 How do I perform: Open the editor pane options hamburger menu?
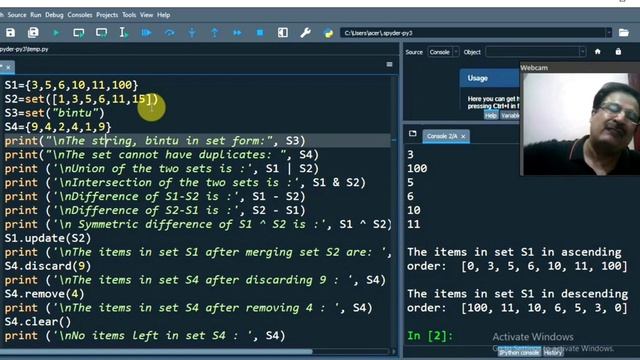click(389, 64)
